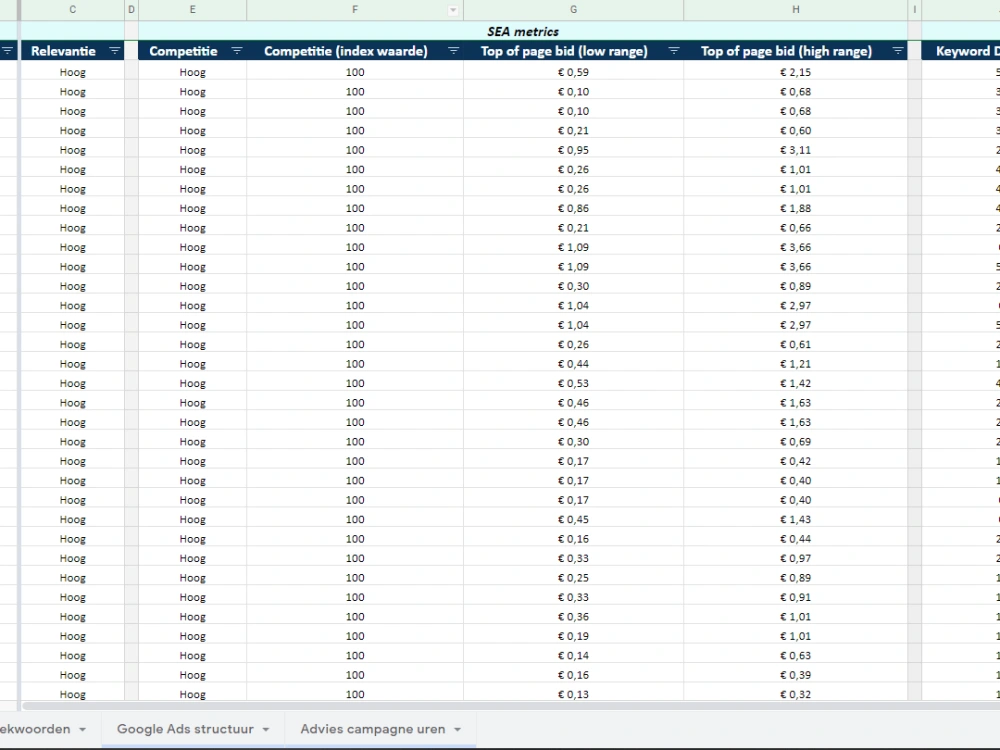
Task: Select cell with value € 0,25
Action: tap(573, 578)
